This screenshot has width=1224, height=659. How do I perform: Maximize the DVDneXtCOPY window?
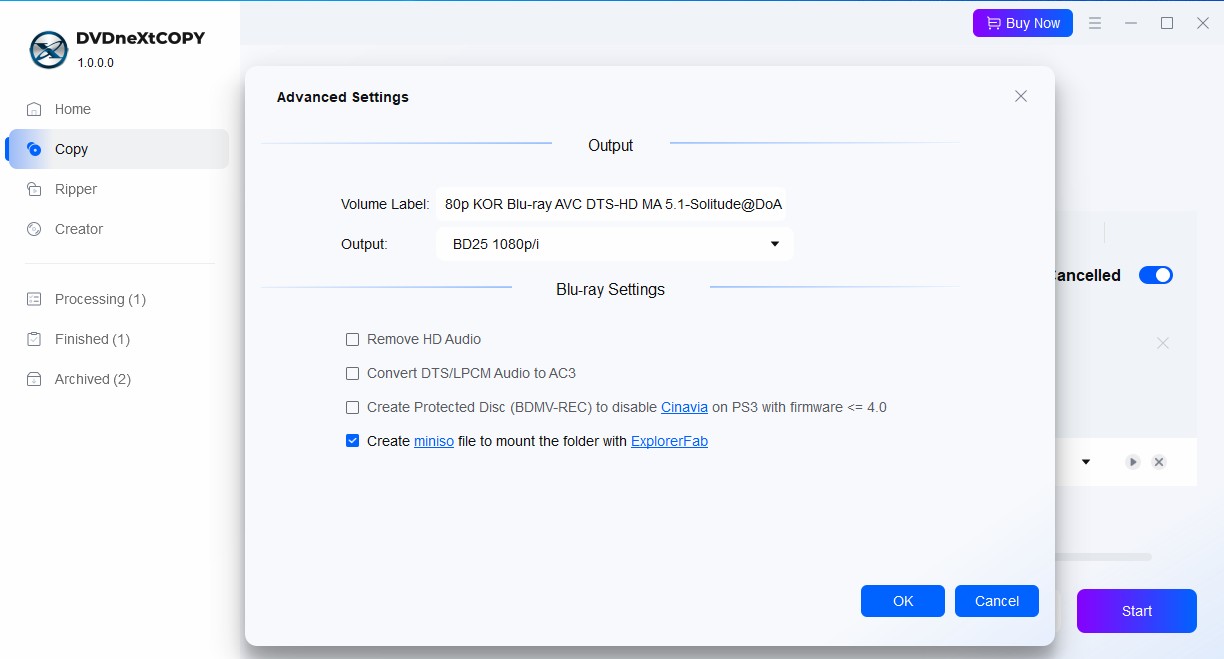click(x=1167, y=23)
